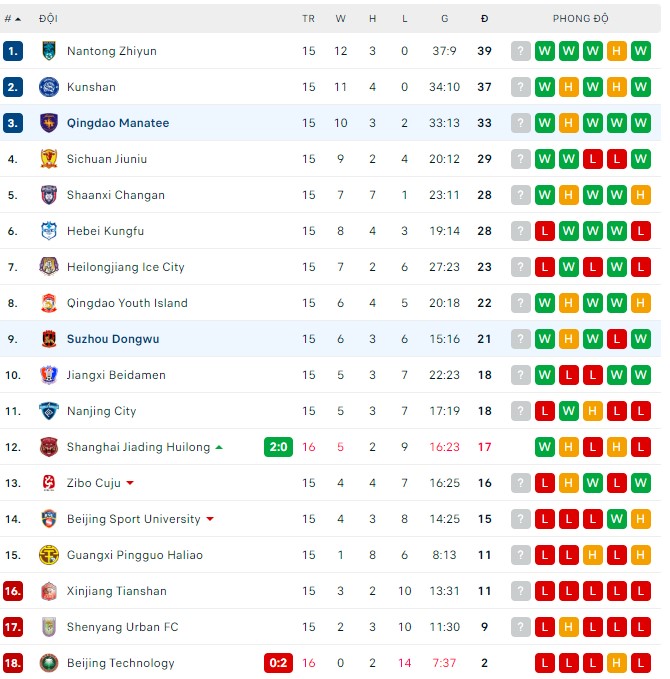670x679 pixels.
Task: Open Nanjing City blue crest icon
Action: tap(49, 411)
